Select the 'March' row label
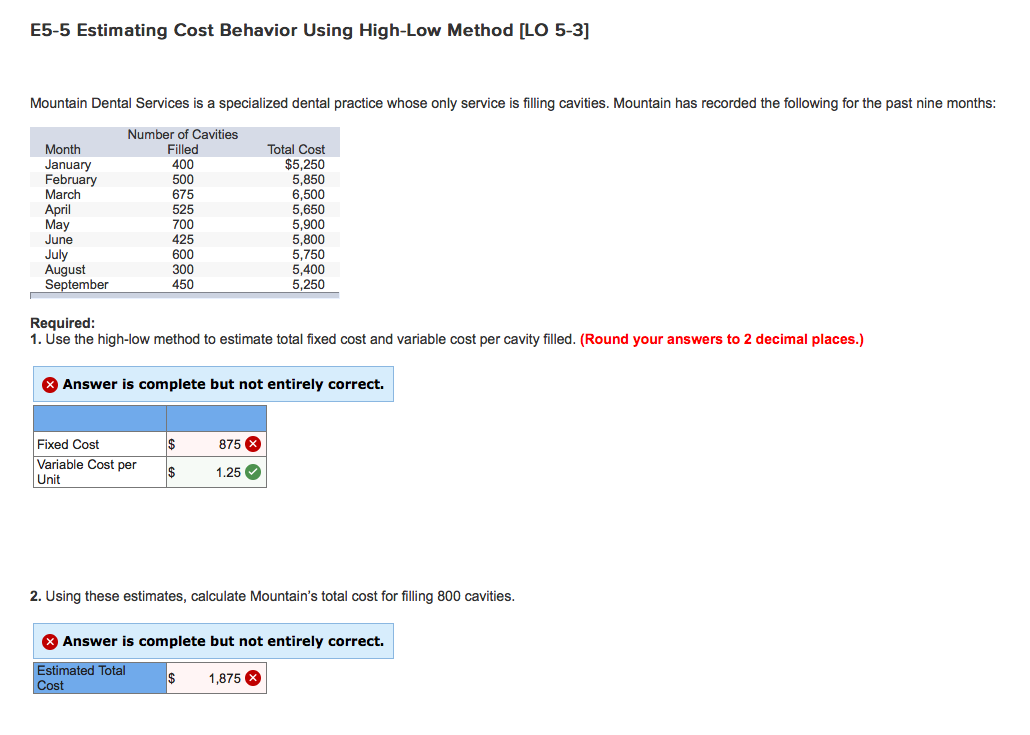Viewport: 1030px width, 735px height. [62, 194]
